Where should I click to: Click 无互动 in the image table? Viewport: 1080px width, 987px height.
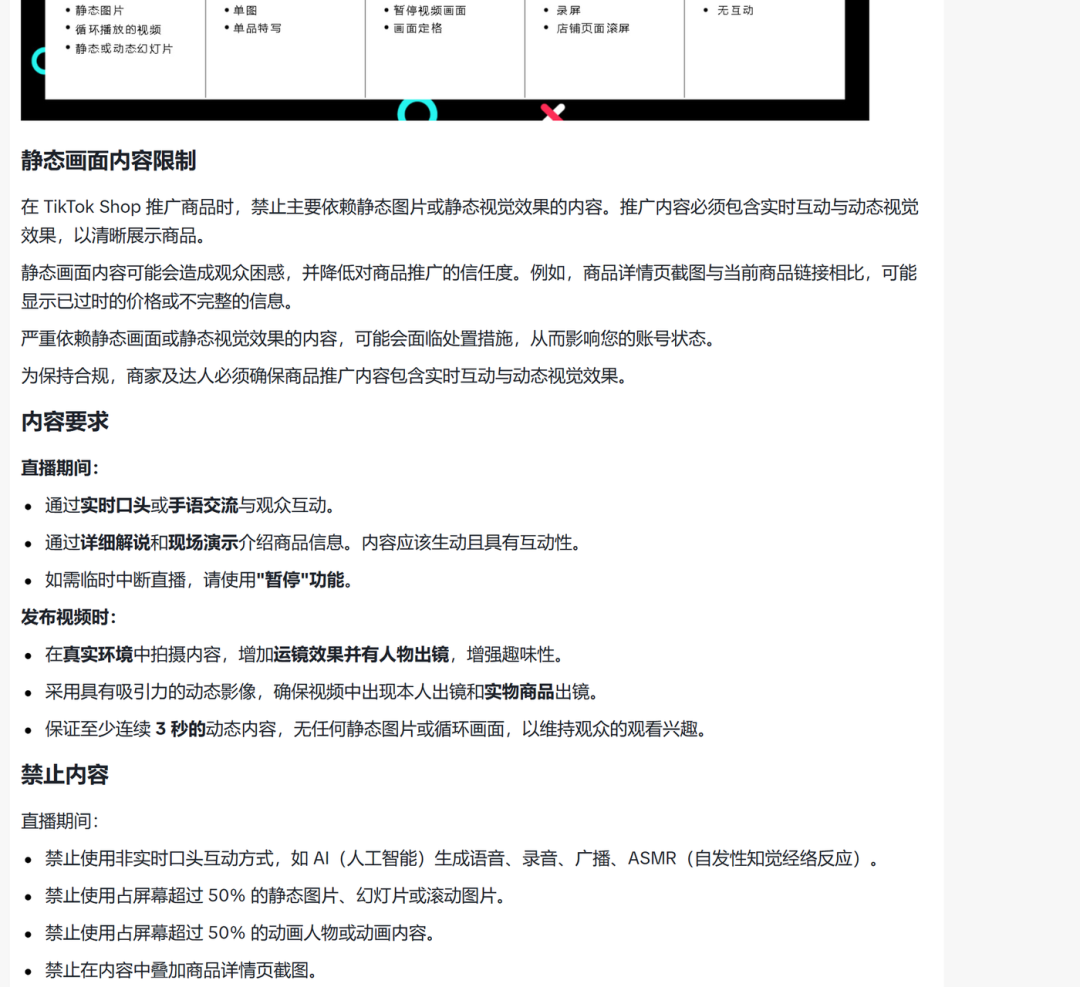[x=735, y=10]
